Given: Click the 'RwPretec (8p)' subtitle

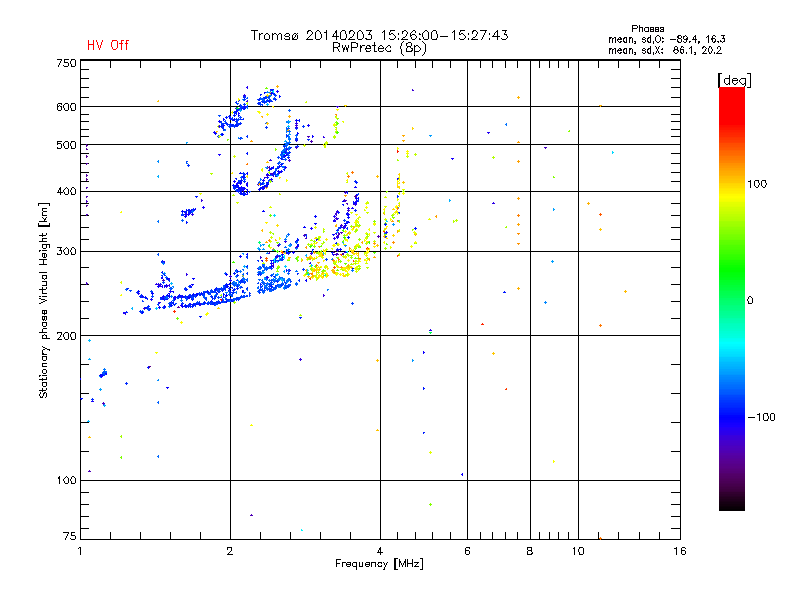Looking at the screenshot, I should (379, 48).
